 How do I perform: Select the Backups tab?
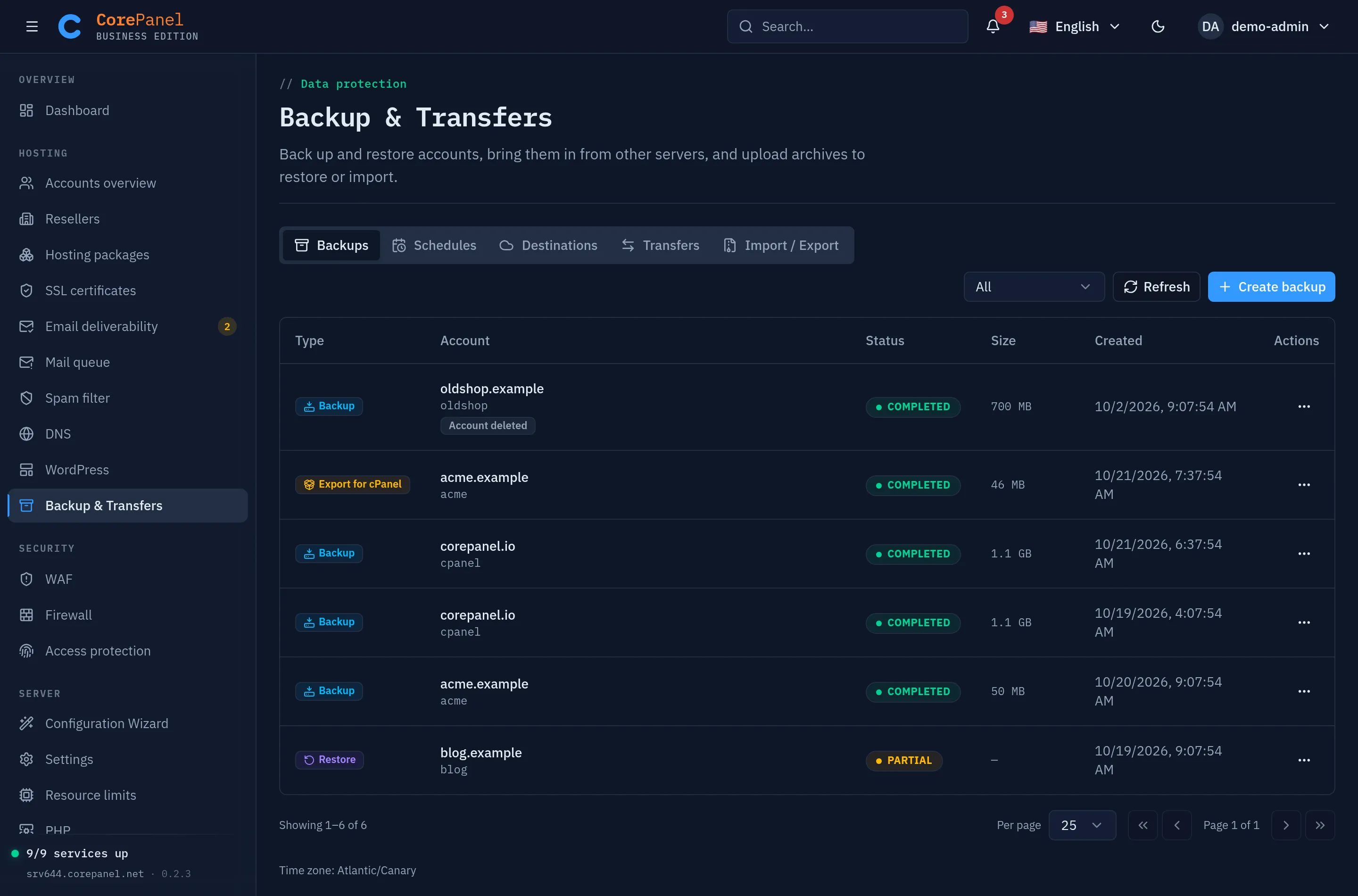click(331, 245)
